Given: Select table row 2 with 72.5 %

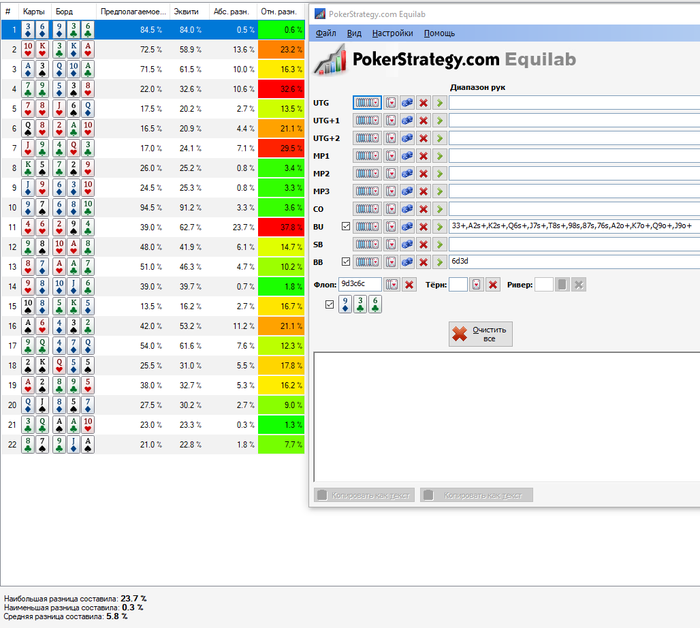Looking at the screenshot, I should (x=153, y=50).
